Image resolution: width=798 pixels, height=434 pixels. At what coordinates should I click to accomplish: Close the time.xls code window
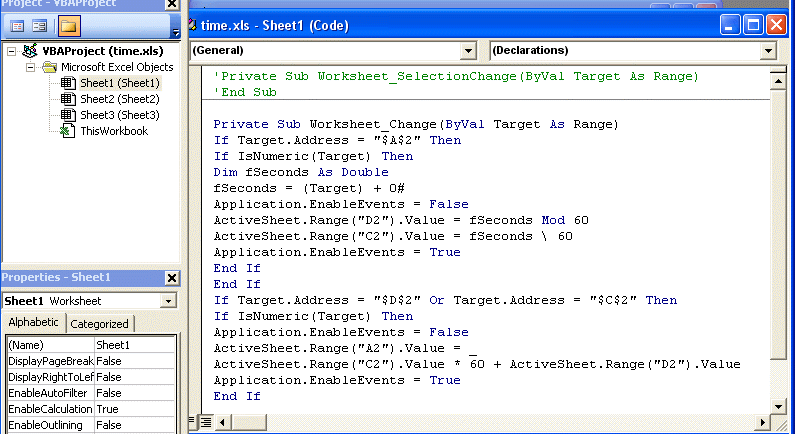tap(777, 25)
